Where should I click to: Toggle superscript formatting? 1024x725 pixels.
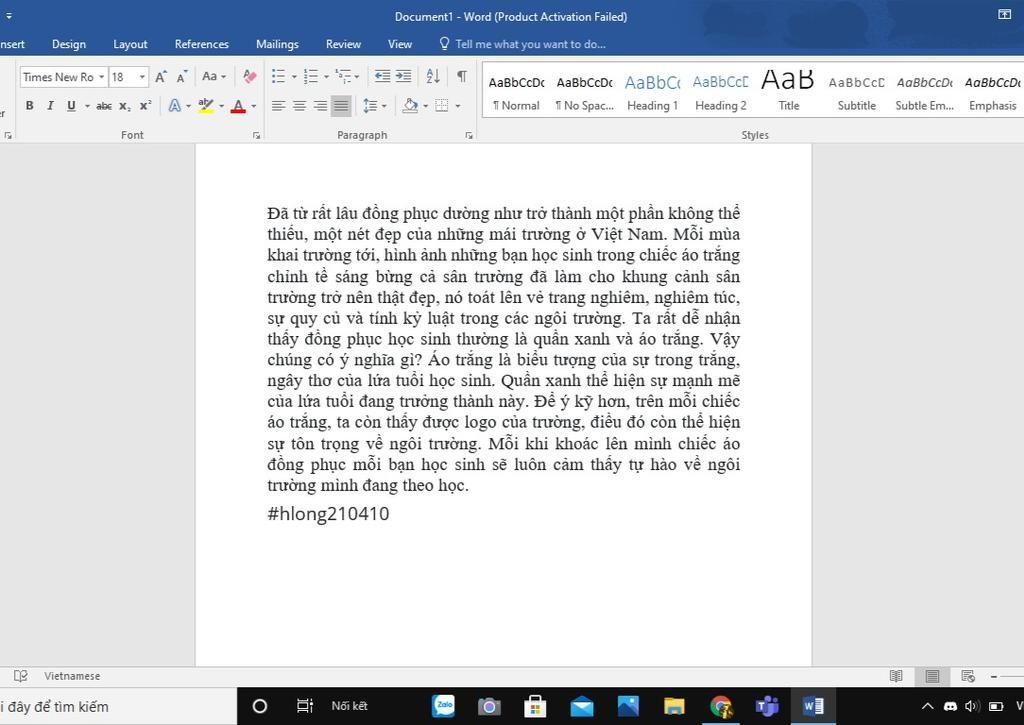[145, 105]
